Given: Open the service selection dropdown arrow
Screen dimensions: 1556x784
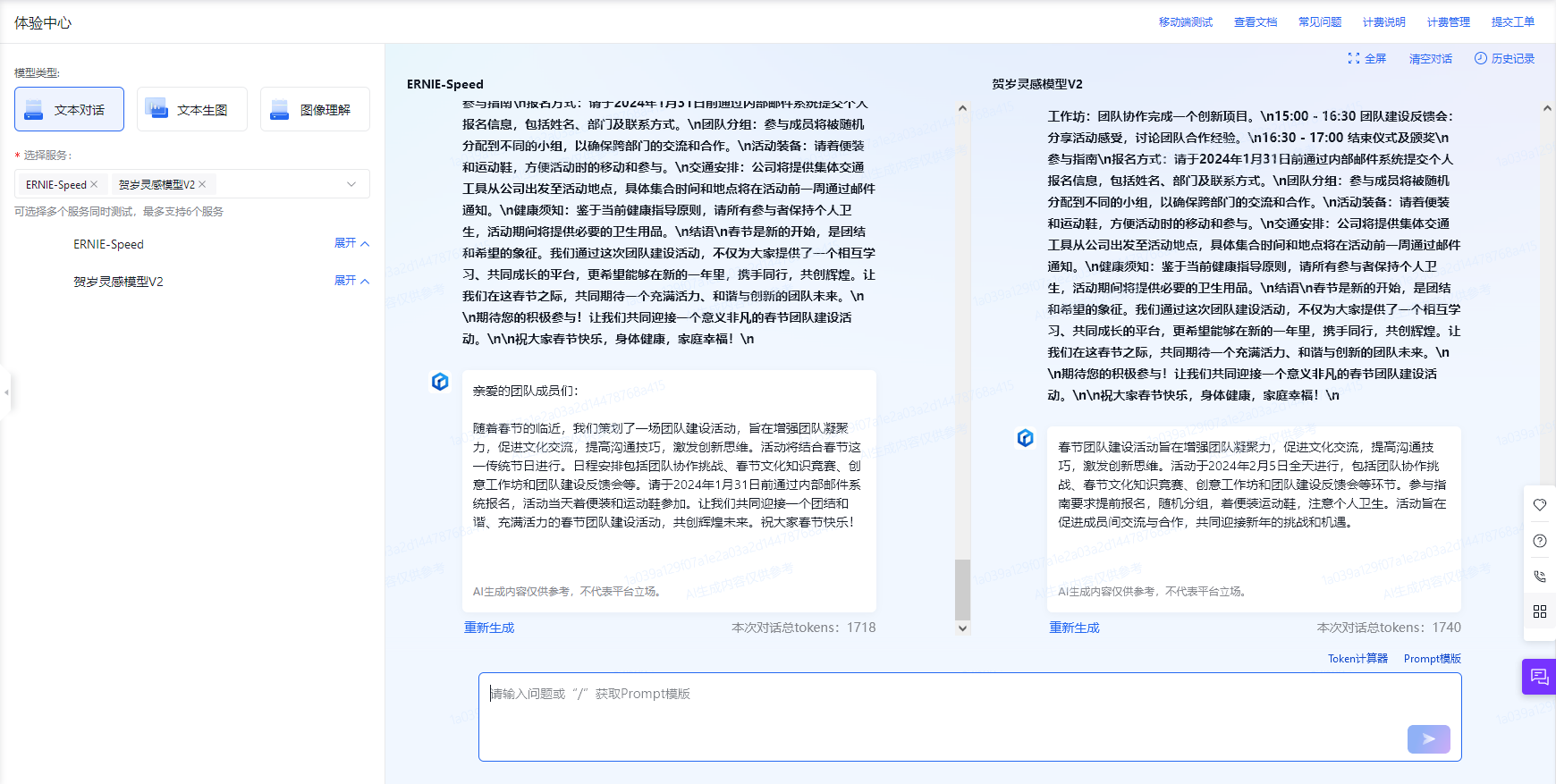Looking at the screenshot, I should pyautogui.click(x=351, y=184).
